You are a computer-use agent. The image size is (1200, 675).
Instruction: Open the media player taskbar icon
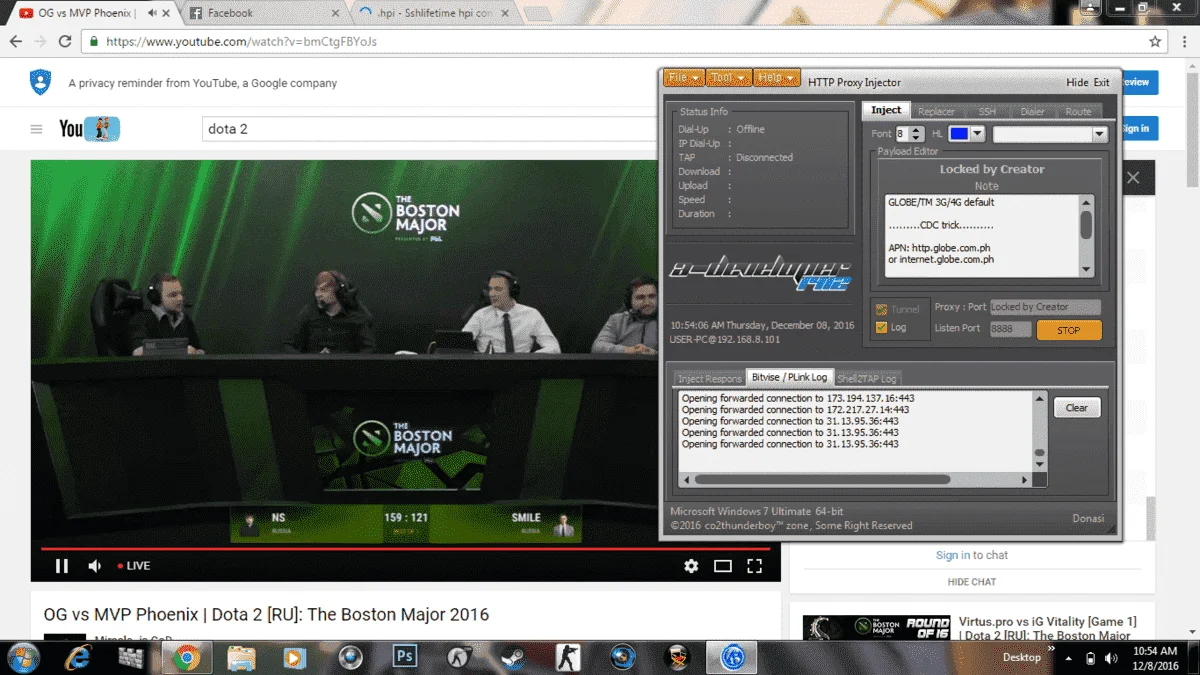coord(295,657)
